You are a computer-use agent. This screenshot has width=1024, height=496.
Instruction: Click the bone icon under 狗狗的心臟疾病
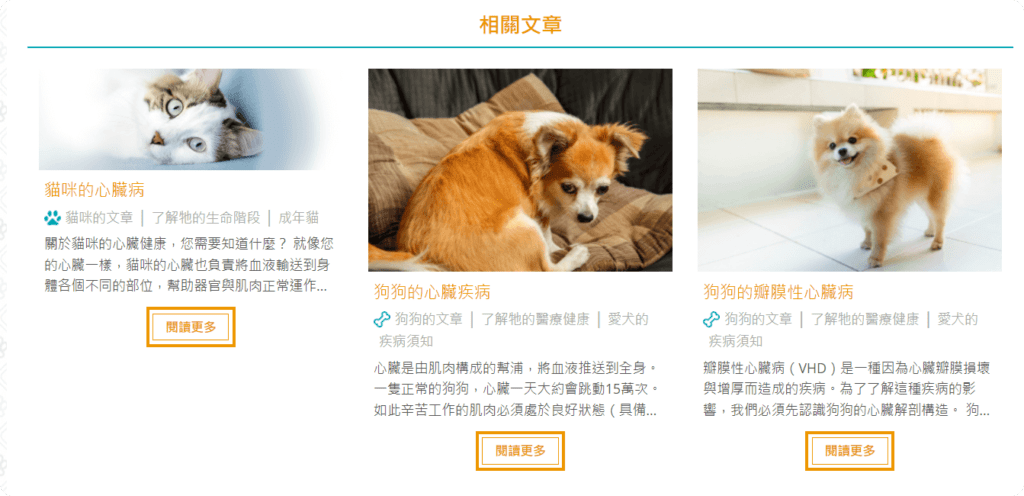[381, 320]
